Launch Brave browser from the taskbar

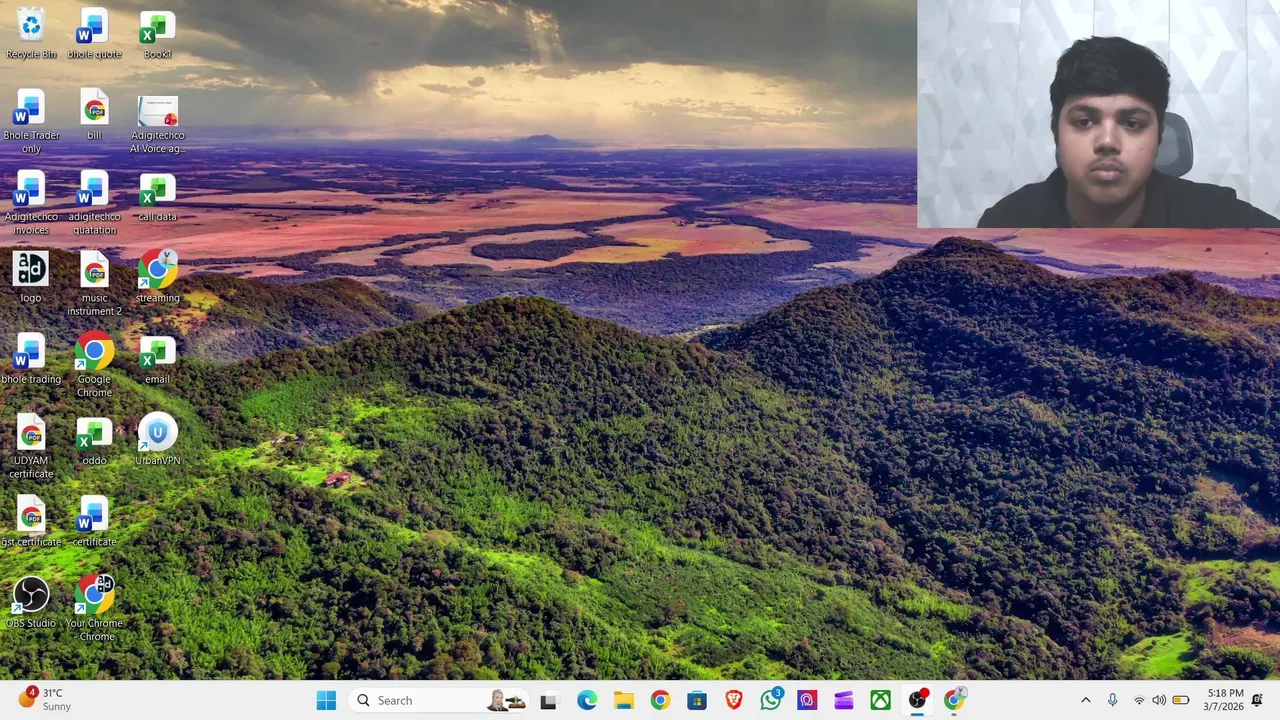tap(734, 700)
